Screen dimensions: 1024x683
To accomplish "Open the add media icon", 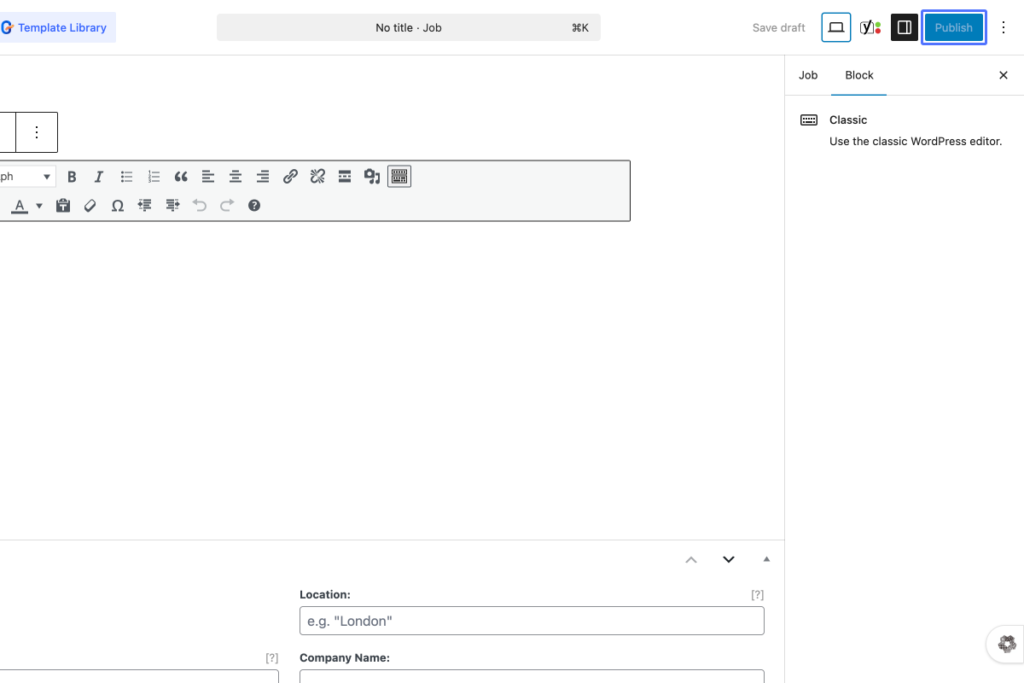I will [x=372, y=176].
